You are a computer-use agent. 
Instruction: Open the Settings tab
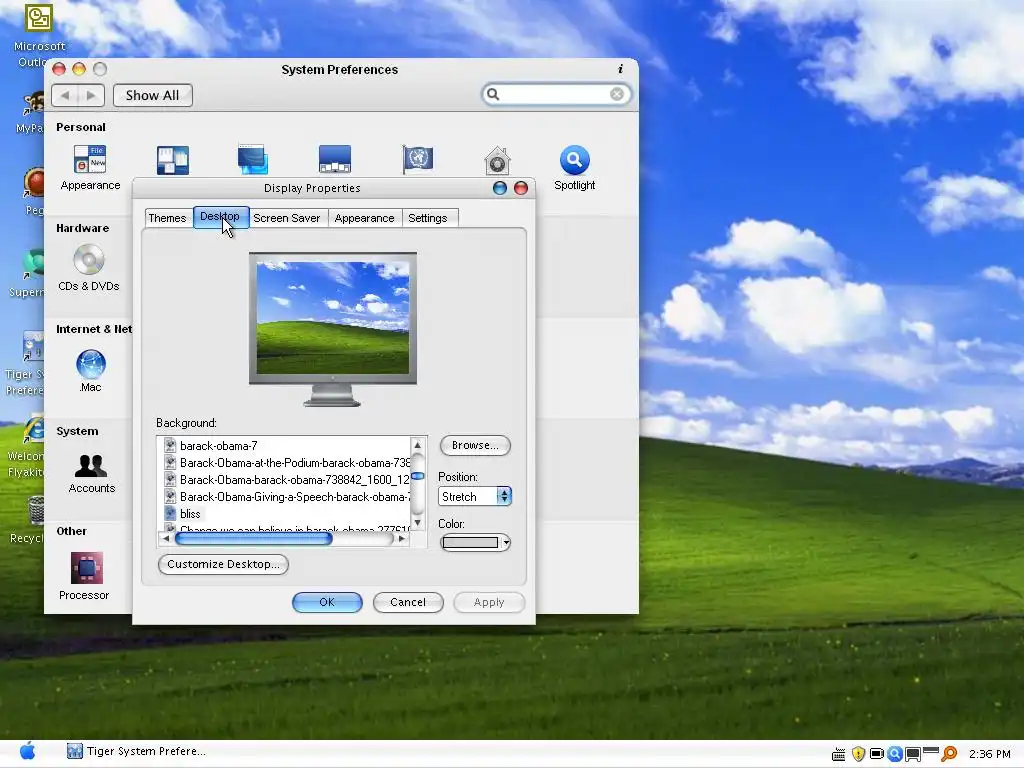(428, 218)
